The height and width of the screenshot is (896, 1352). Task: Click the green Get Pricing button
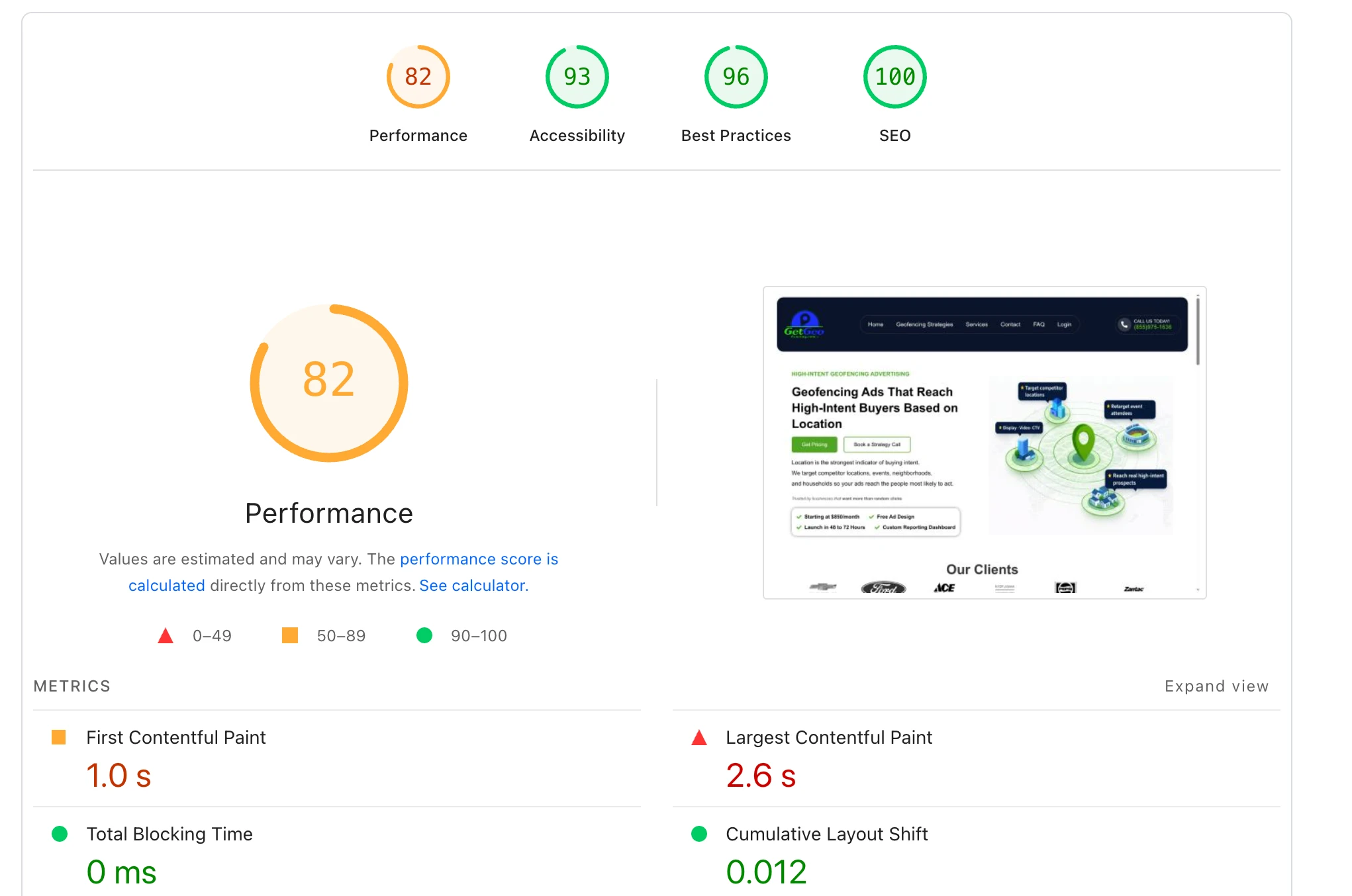coord(814,444)
